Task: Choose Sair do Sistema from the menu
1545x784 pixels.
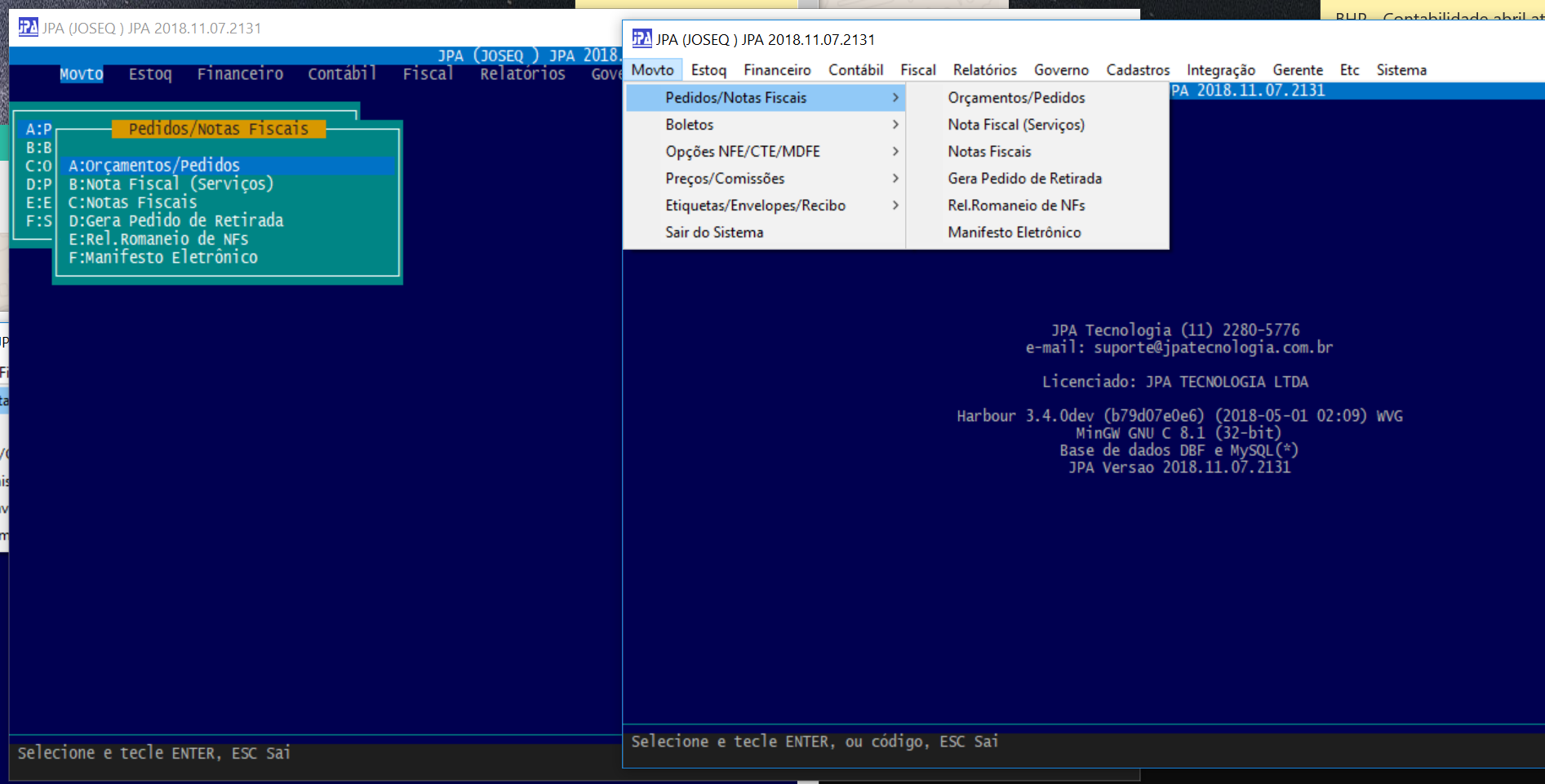Action: coord(714,232)
